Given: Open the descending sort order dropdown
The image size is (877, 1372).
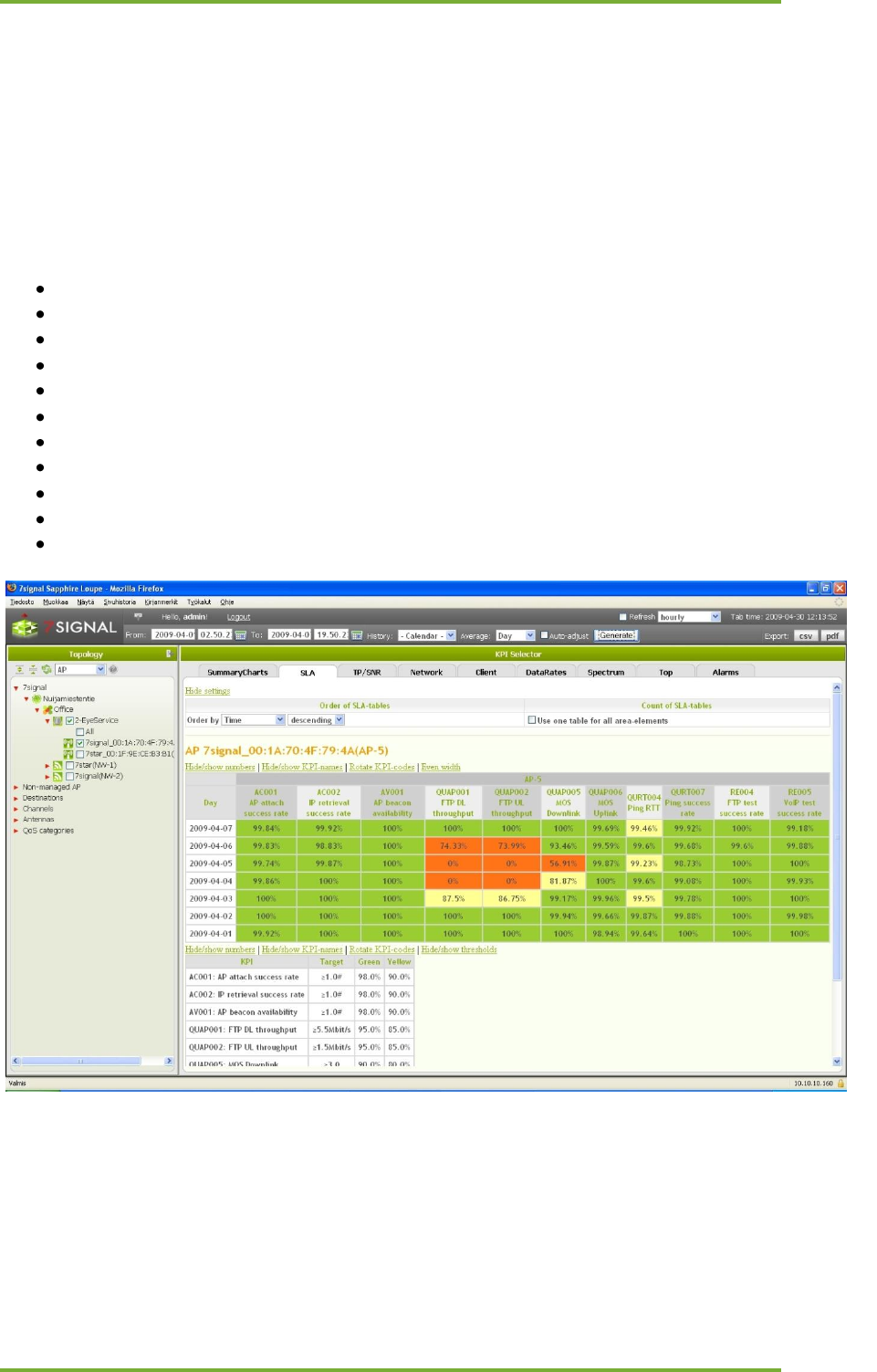Looking at the screenshot, I should pos(316,720).
